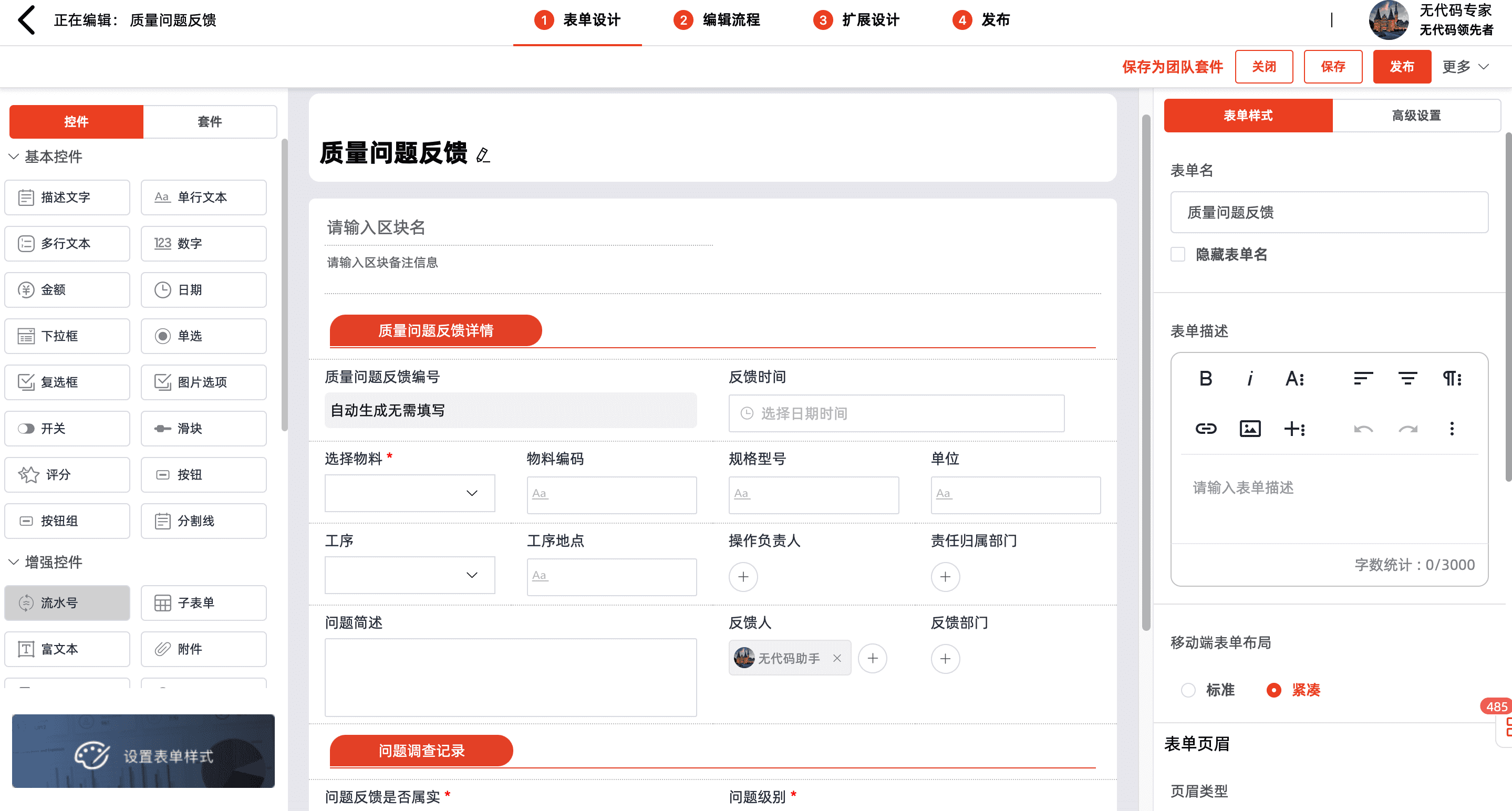This screenshot has width=1512, height=811.
Task: Insert an image in the description editor
Action: click(1250, 429)
